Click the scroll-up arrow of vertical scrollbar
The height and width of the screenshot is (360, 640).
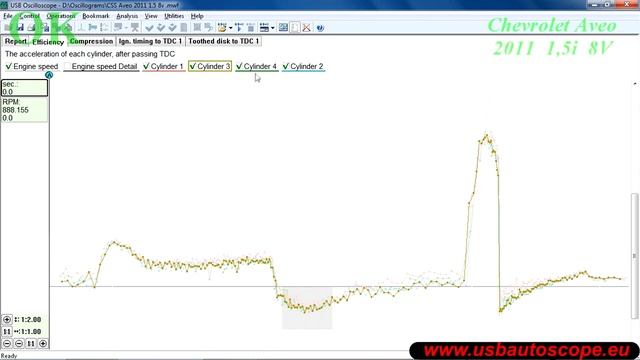[x=635, y=84]
